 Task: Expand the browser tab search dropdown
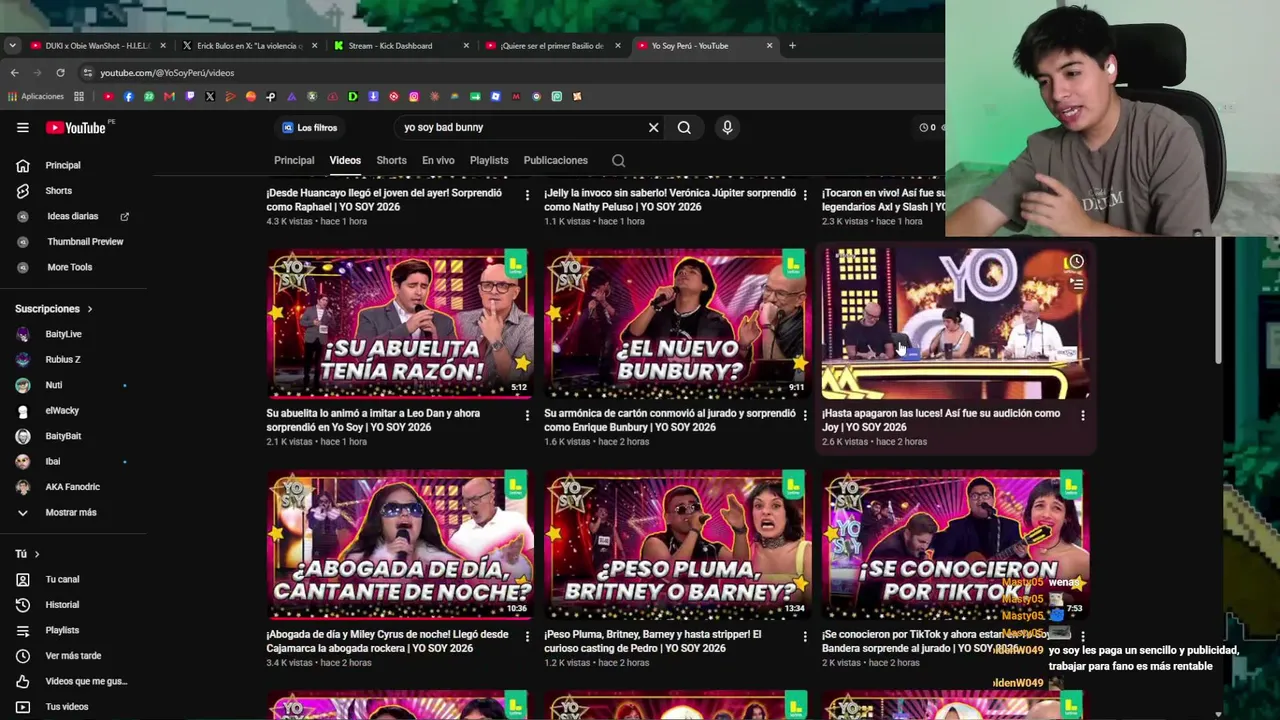pos(12,45)
